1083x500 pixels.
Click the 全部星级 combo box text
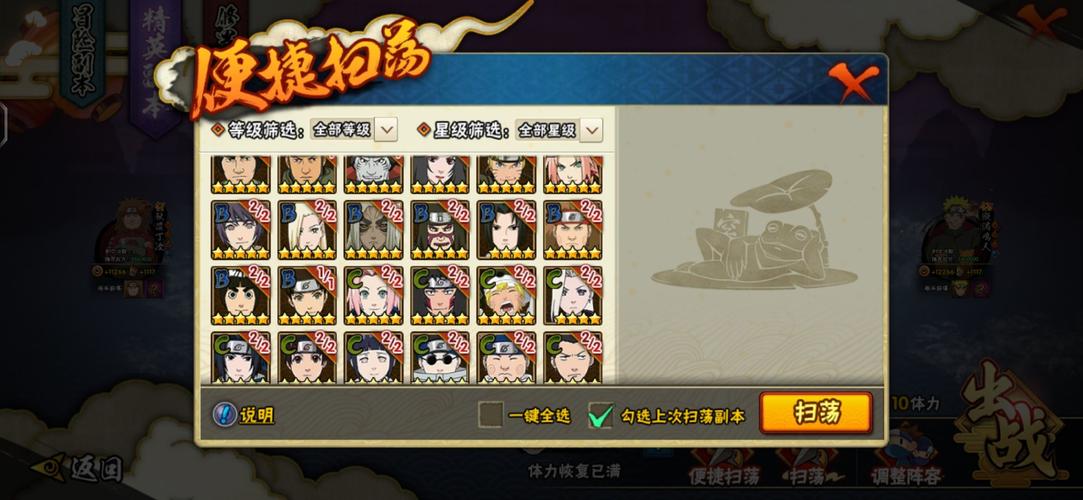coord(547,130)
